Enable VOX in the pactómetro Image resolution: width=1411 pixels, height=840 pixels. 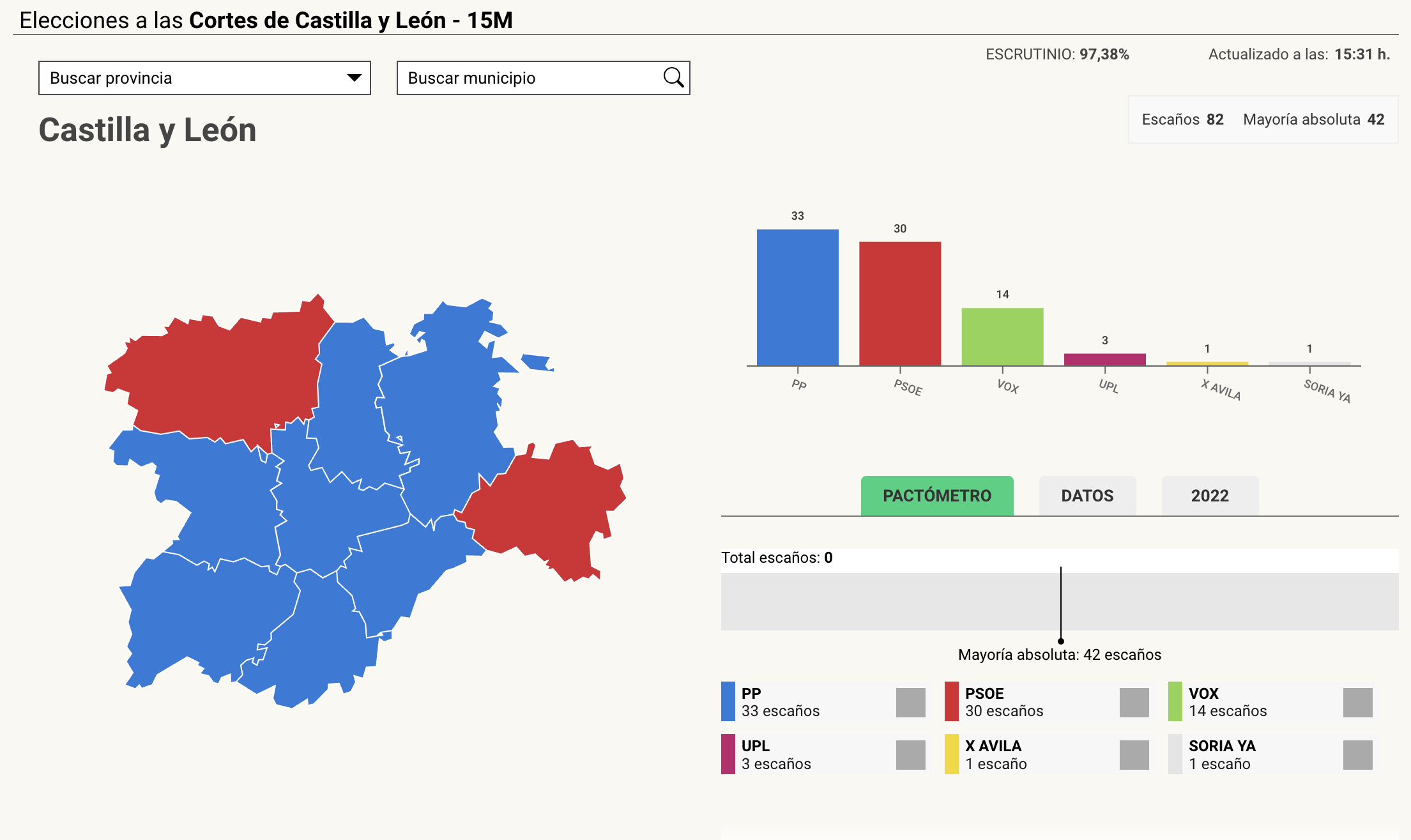pos(1357,702)
